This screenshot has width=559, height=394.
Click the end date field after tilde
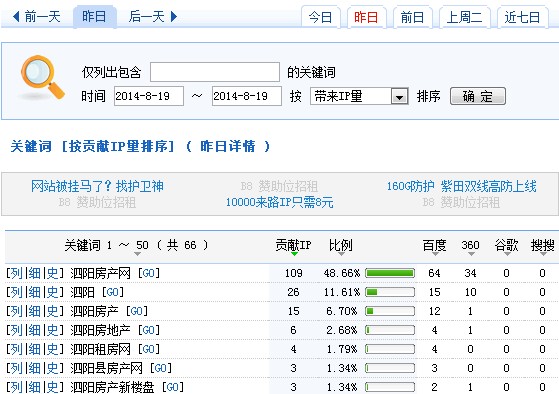pos(247,96)
